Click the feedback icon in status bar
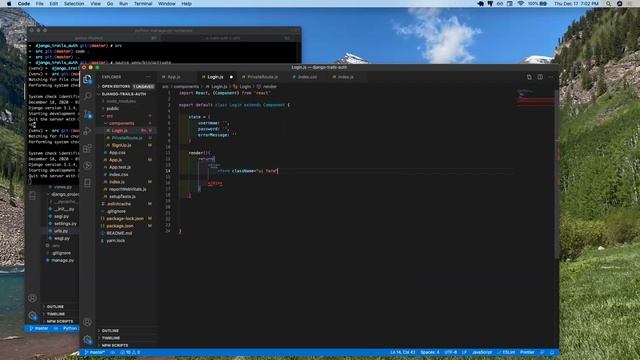This screenshot has width=640, height=360. pos(542,352)
